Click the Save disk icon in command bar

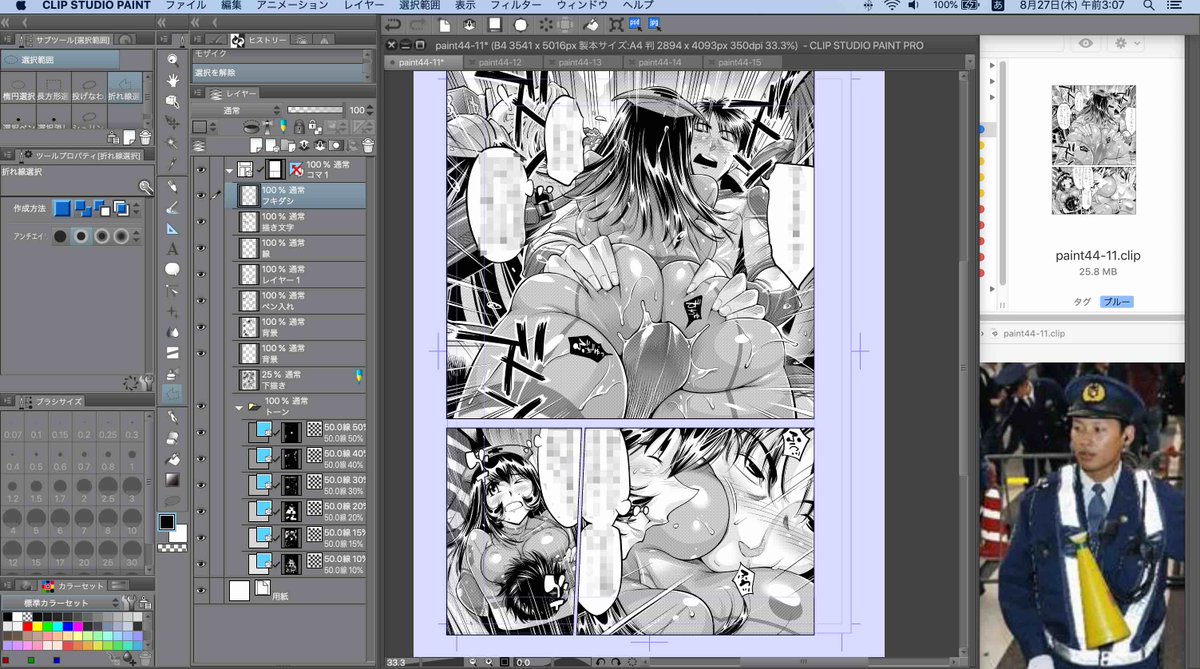coord(494,24)
